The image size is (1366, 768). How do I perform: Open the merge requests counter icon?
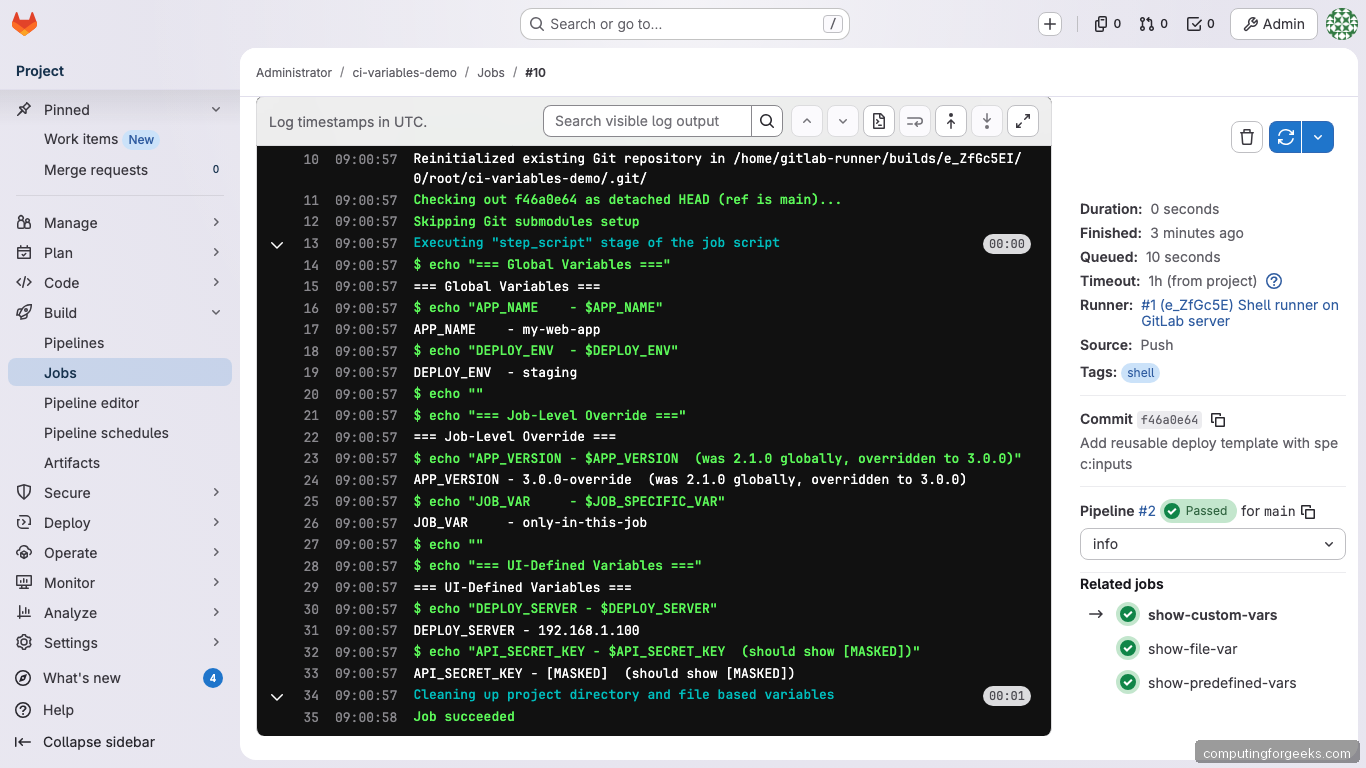pos(1147,23)
